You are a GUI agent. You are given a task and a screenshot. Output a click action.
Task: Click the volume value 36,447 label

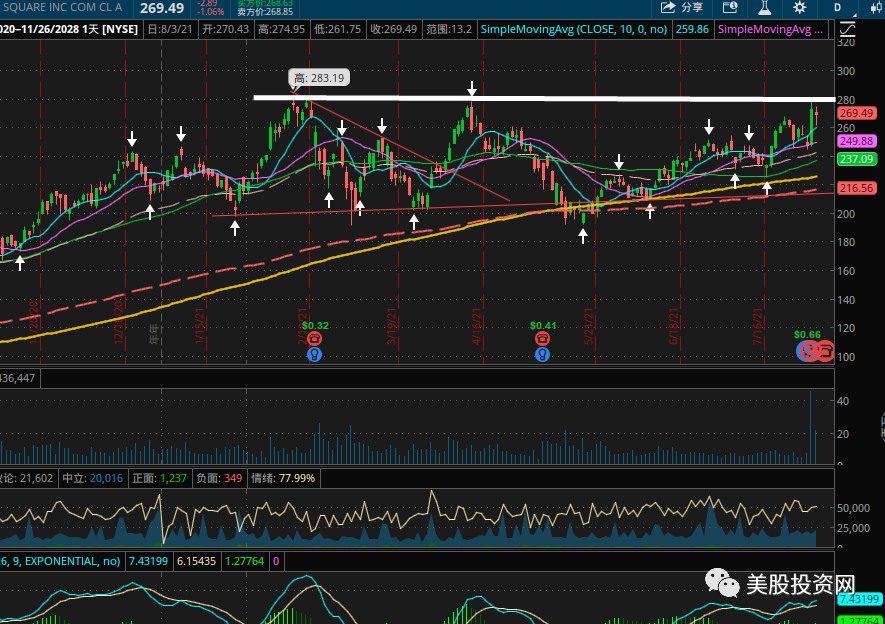[x=17, y=378]
